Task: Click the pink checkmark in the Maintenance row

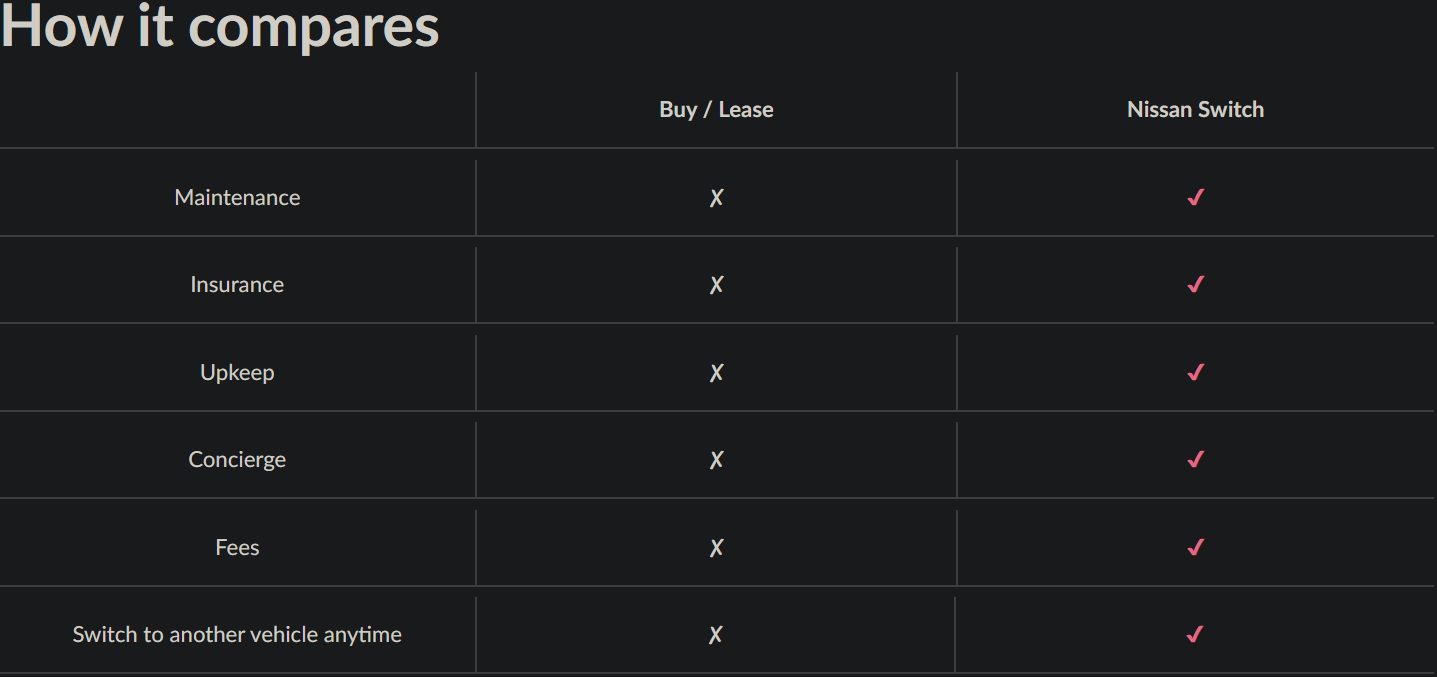Action: click(x=1195, y=198)
